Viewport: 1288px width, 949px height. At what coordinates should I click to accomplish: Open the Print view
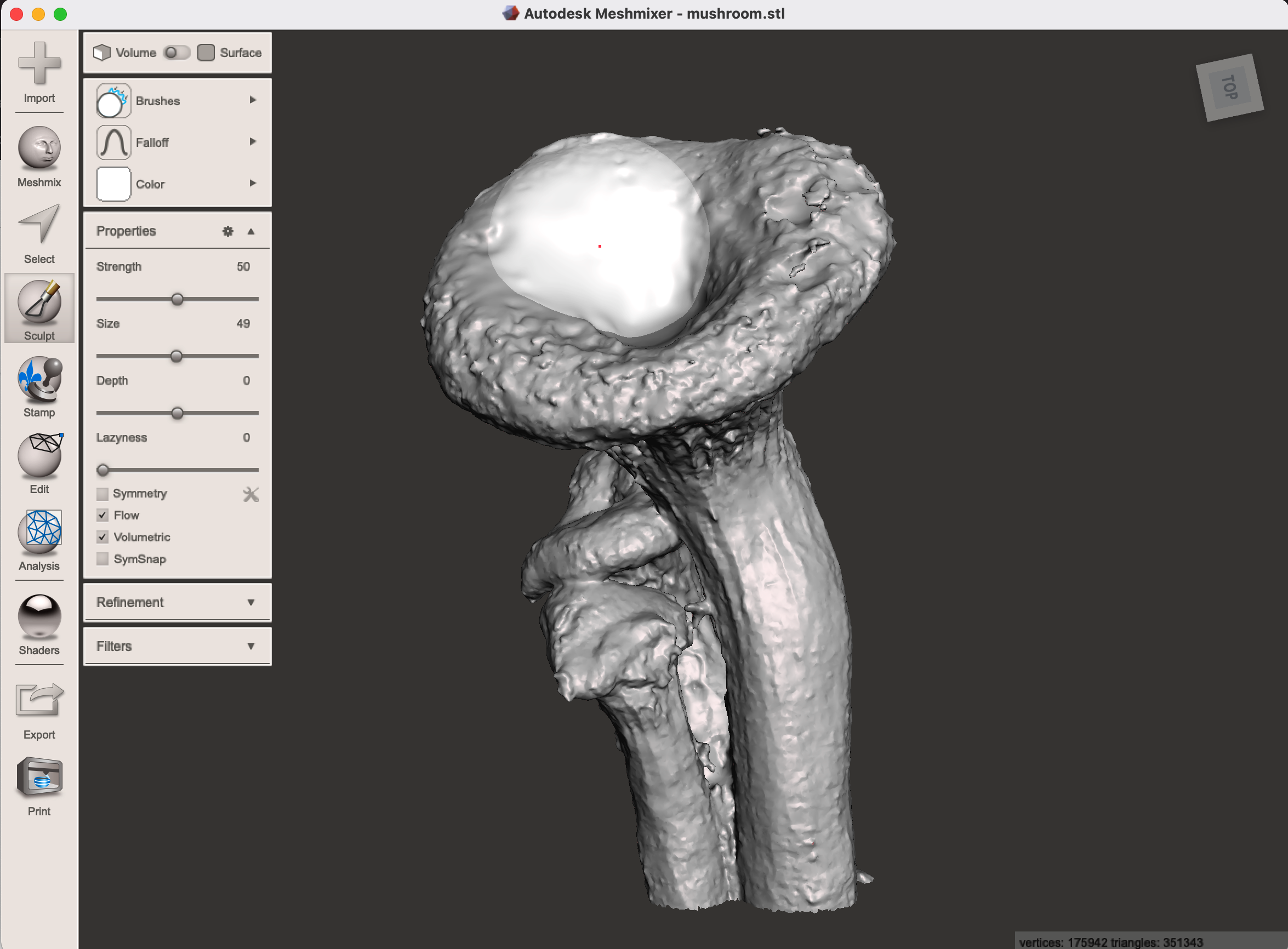(x=39, y=786)
